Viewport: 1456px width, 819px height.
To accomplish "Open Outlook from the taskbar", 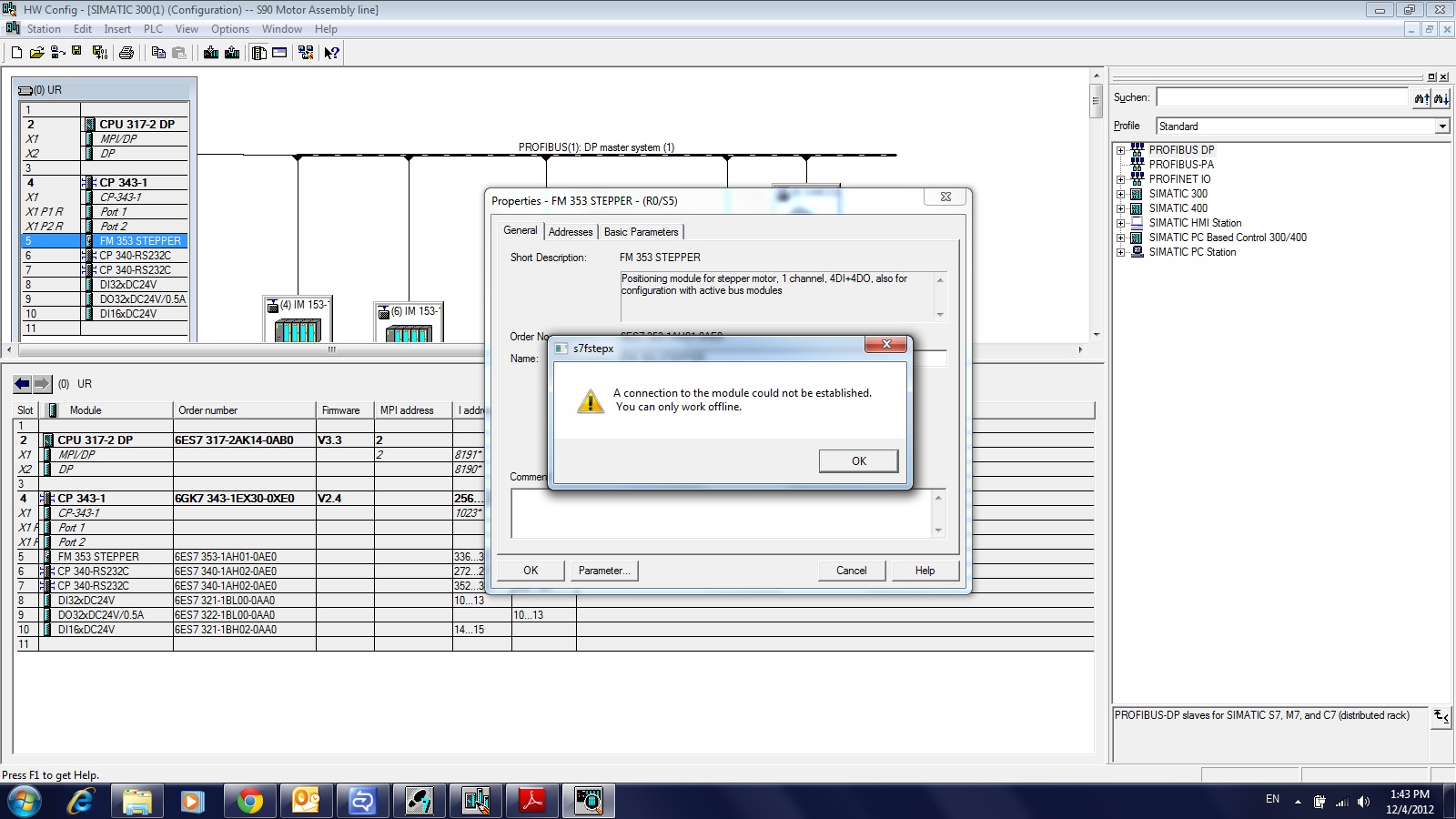I will [x=306, y=801].
